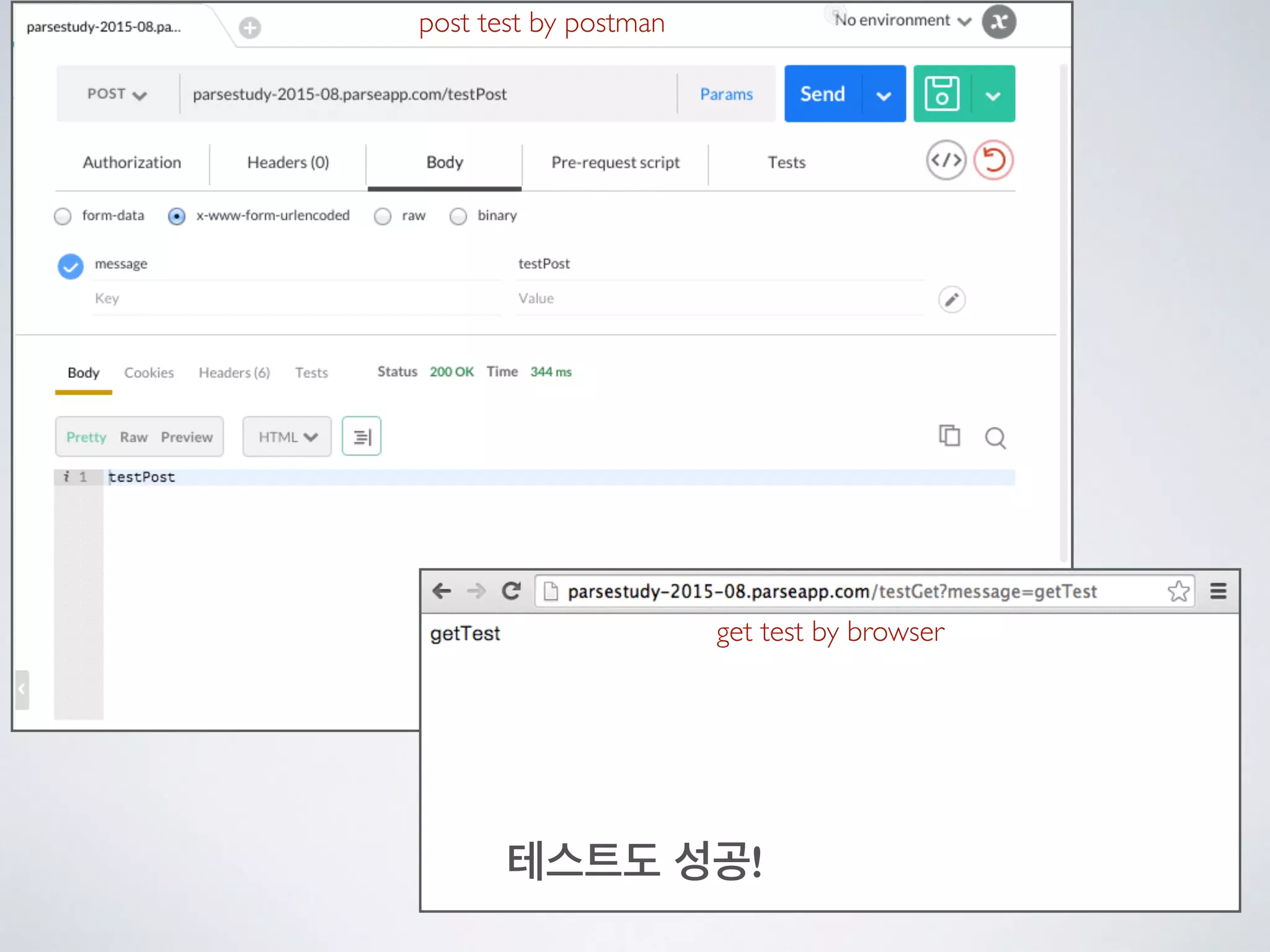
Task: Click the page icon in browser address bar
Action: tap(551, 591)
